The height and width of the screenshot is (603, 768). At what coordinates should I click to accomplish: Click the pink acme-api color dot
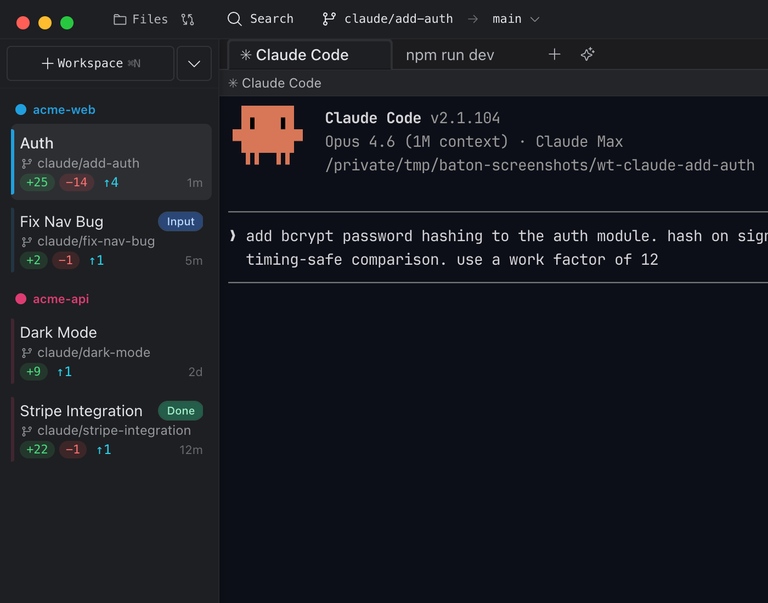tap(21, 299)
